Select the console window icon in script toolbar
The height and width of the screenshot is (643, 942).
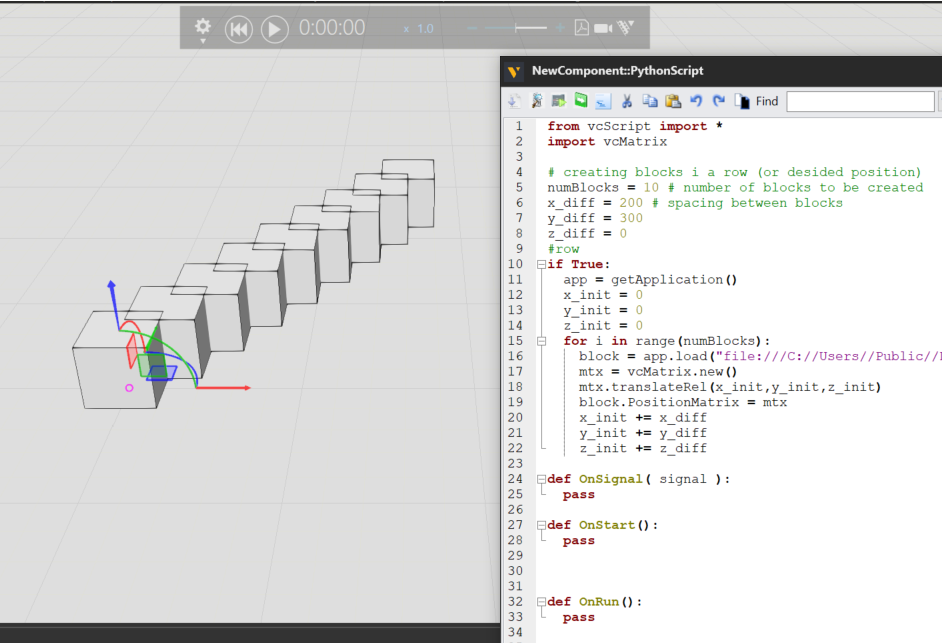[x=601, y=101]
